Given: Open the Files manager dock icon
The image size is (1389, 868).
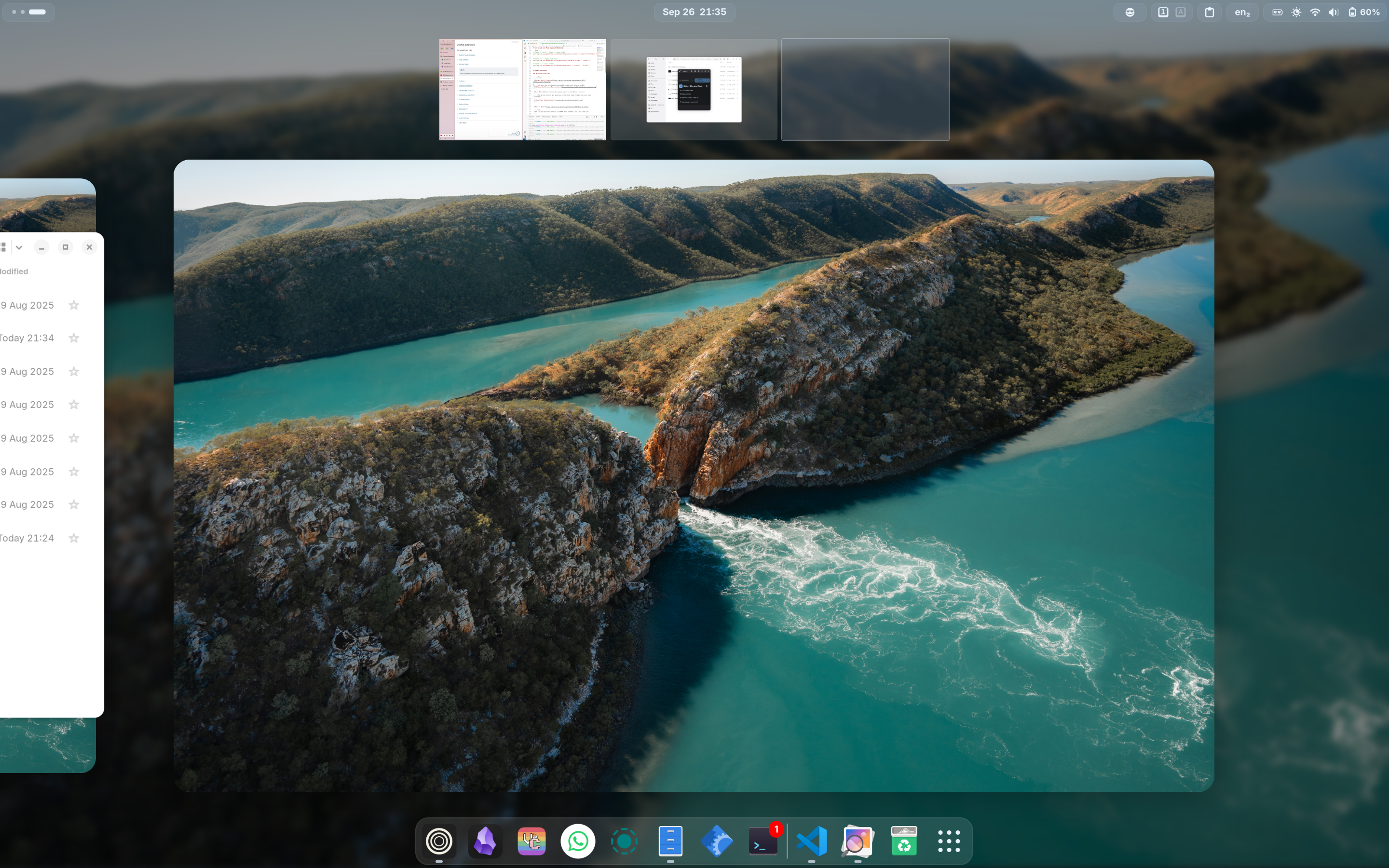Looking at the screenshot, I should click(670, 841).
